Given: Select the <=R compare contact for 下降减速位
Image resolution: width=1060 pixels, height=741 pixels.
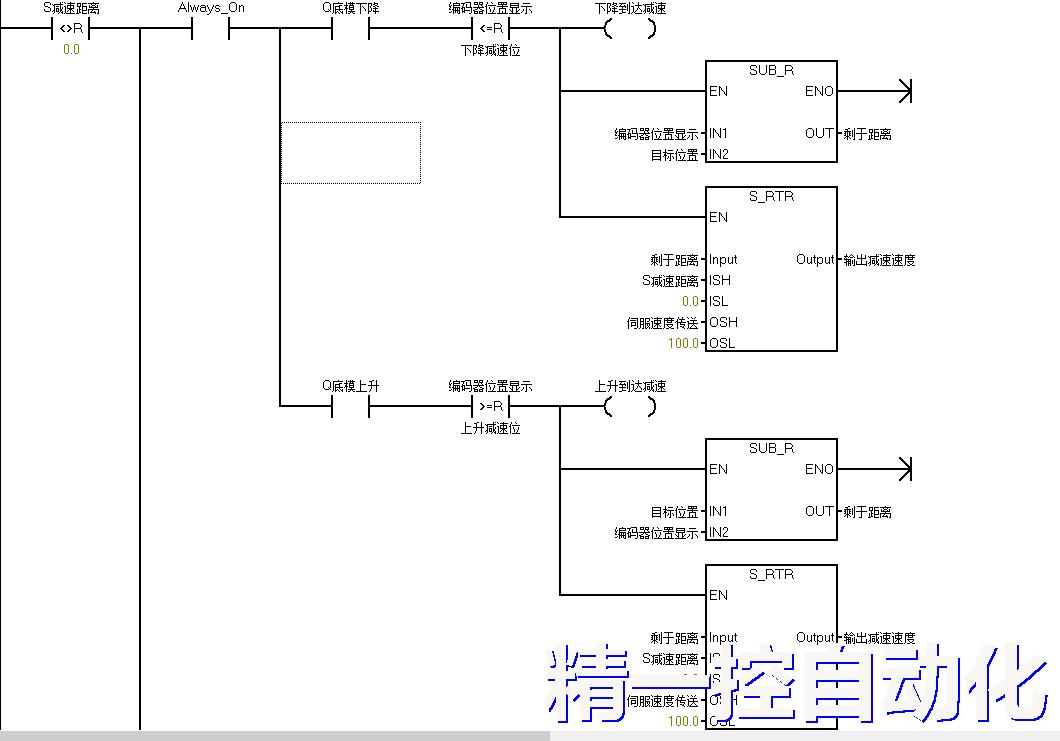Looking at the screenshot, I should 490,29.
